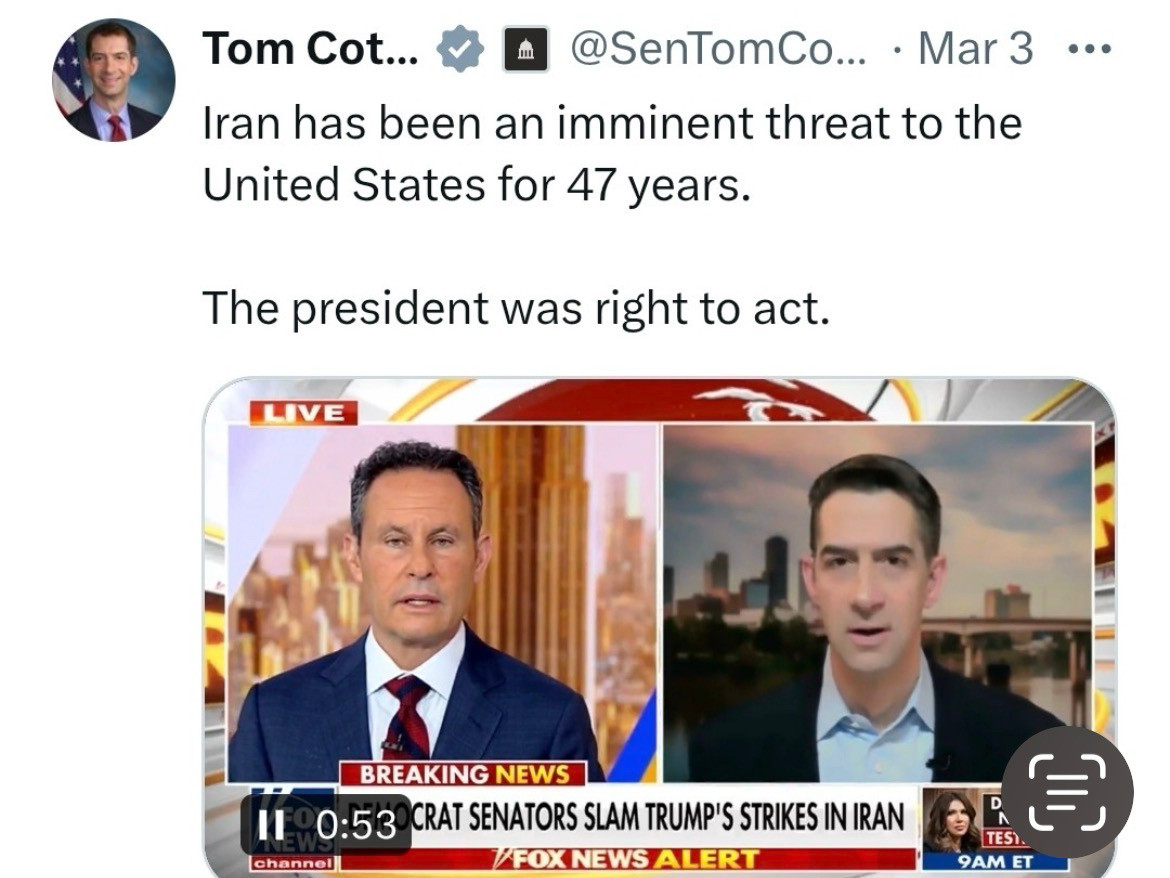The image size is (1170, 878).
Task: Click the "Iran has been an imminent threat" text
Action: [612, 124]
